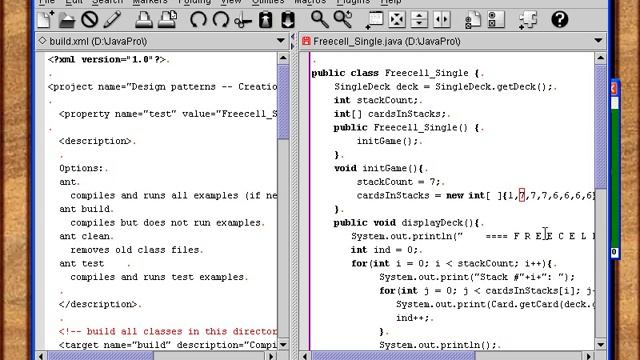This screenshot has height=360, width=640.
Task: Save the buffer using the pencil icon
Action: tap(112, 20)
